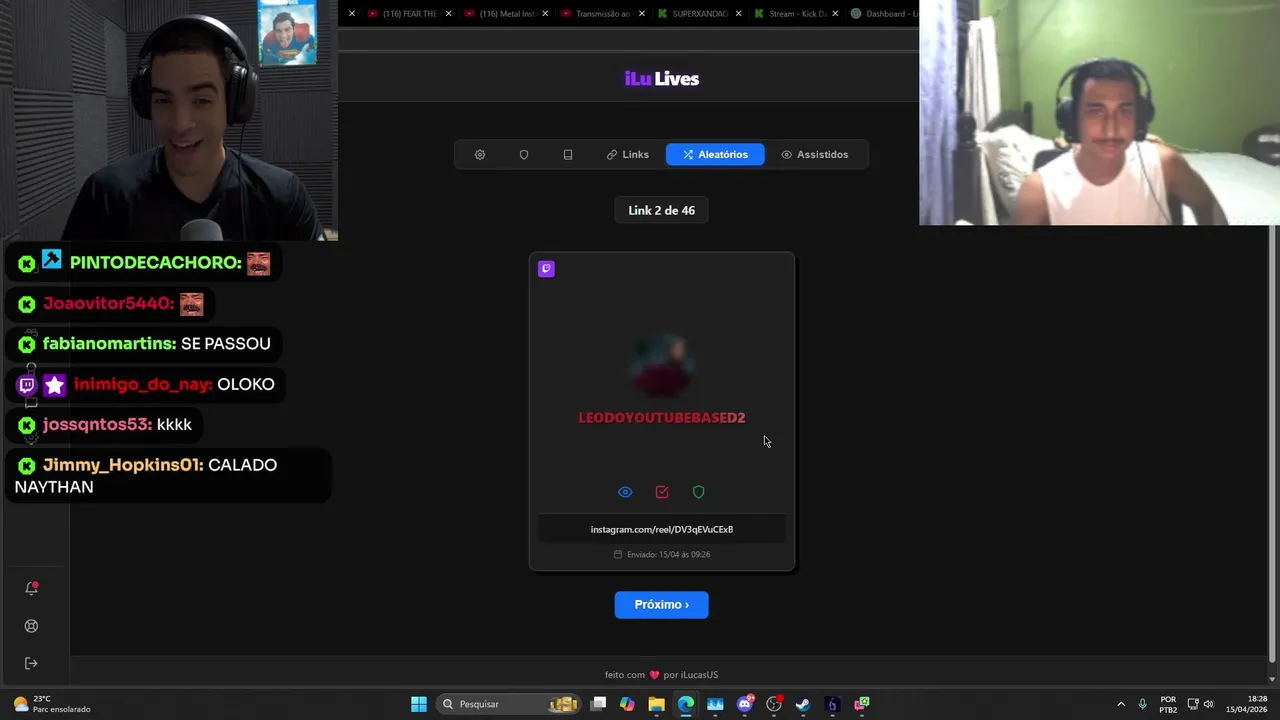Screen dimensions: 1280x720
Task: Open the OBS Studio taskbar icon
Action: coord(774,704)
